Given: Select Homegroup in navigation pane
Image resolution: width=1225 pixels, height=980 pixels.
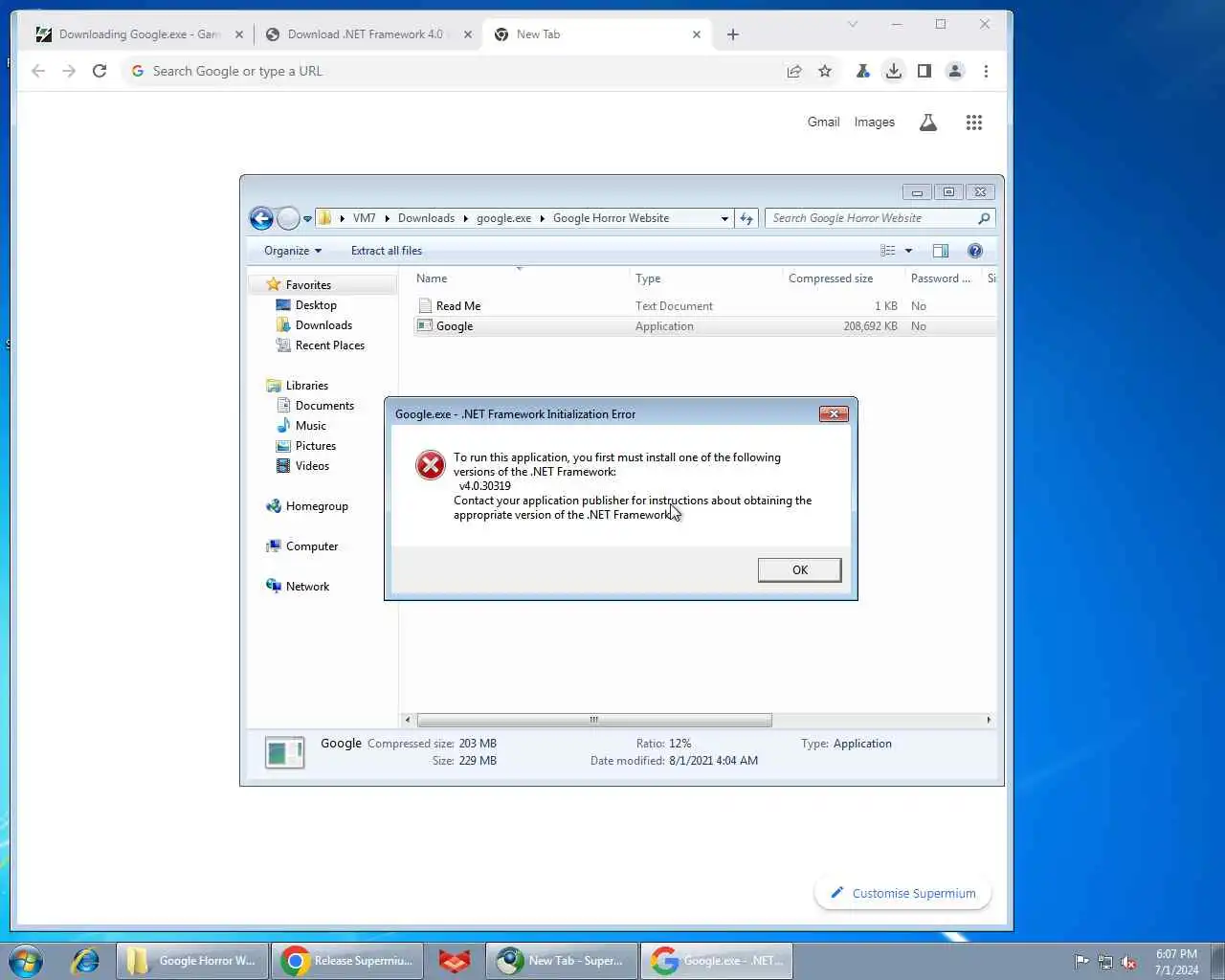Looking at the screenshot, I should 317,506.
